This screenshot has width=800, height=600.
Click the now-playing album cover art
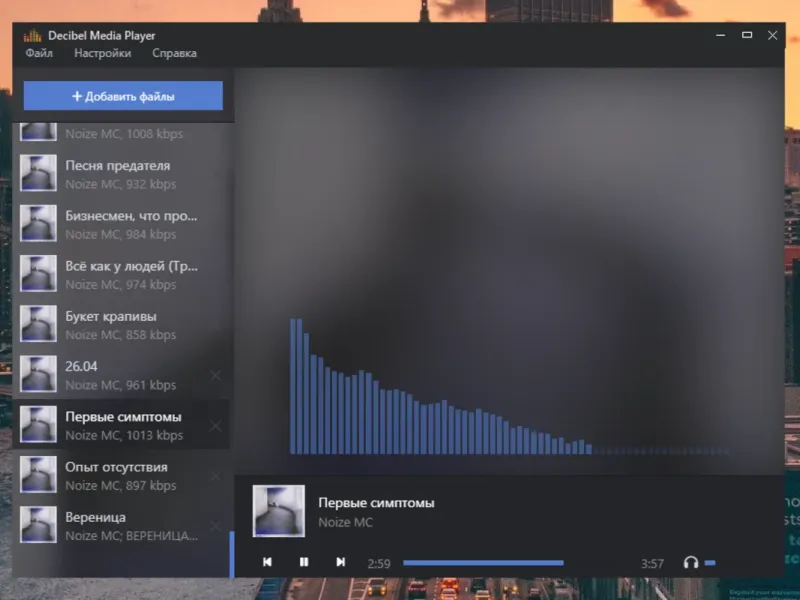279,511
